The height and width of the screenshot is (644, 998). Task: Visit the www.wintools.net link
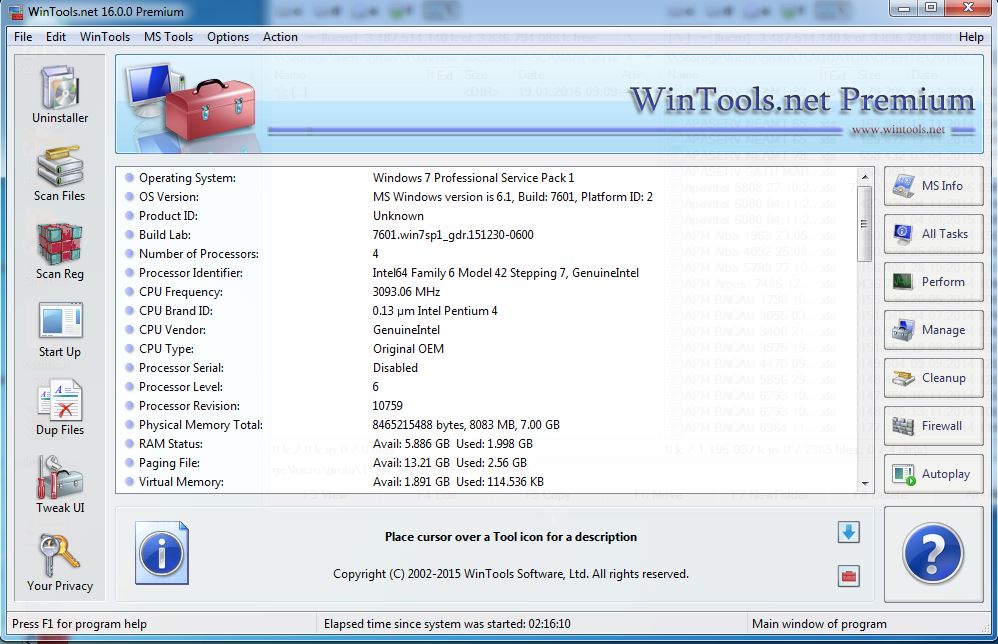(x=898, y=130)
